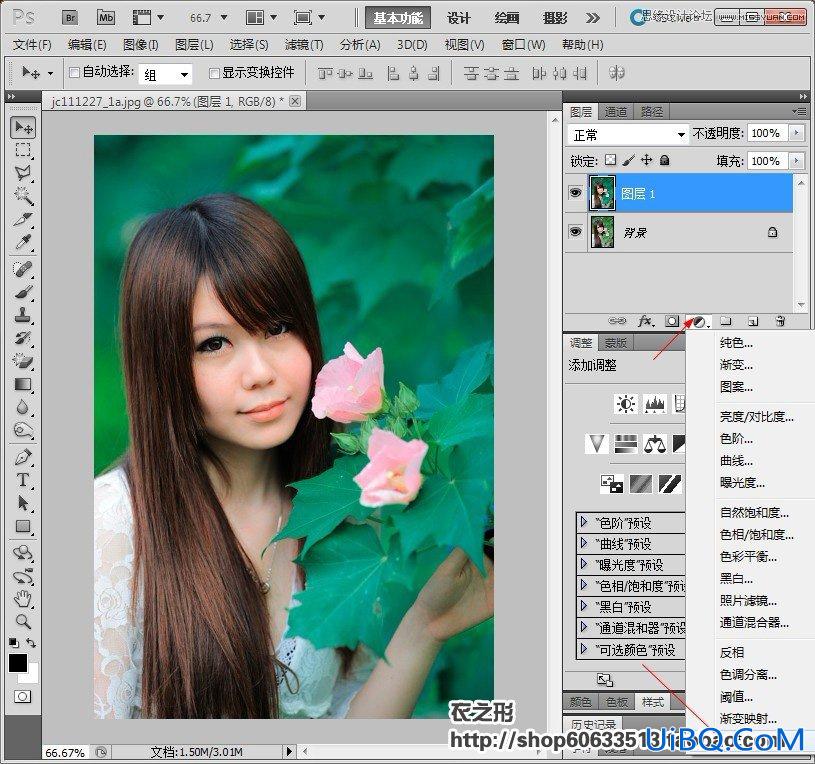Open the 正常 blend mode dropdown
This screenshot has height=764, width=815.
(x=628, y=135)
